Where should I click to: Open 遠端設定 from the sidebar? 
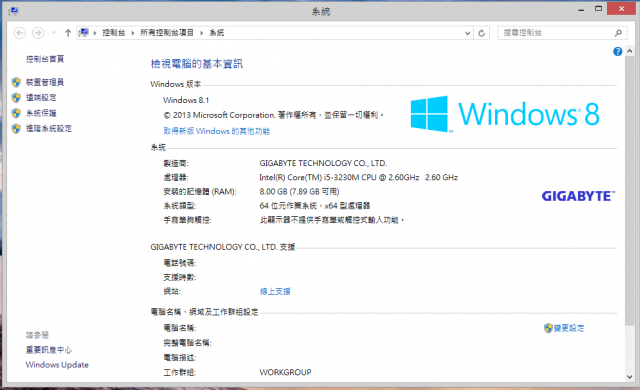(x=41, y=98)
